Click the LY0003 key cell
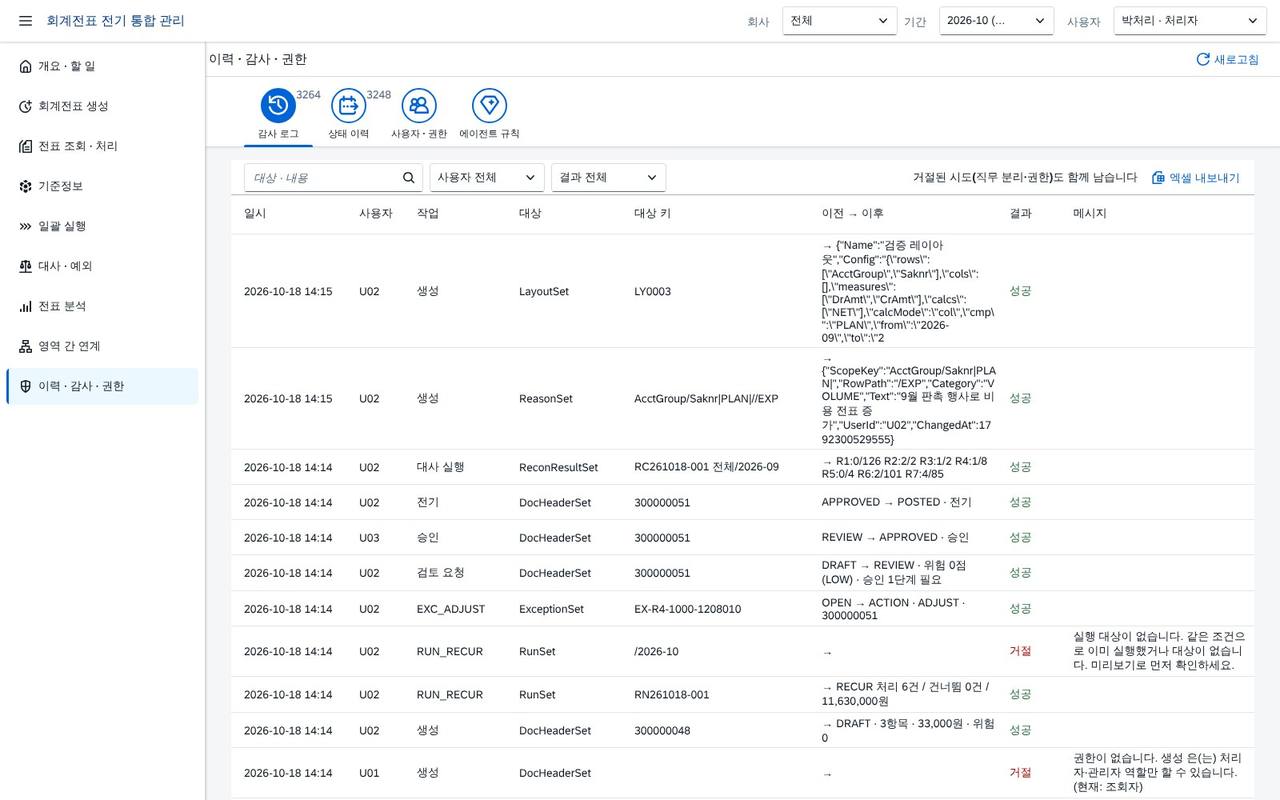1280x800 pixels. click(653, 292)
